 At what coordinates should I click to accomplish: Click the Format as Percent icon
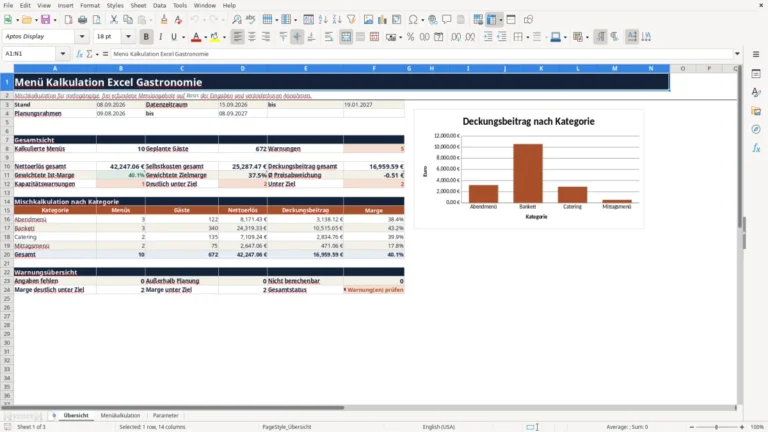pyautogui.click(x=410, y=37)
